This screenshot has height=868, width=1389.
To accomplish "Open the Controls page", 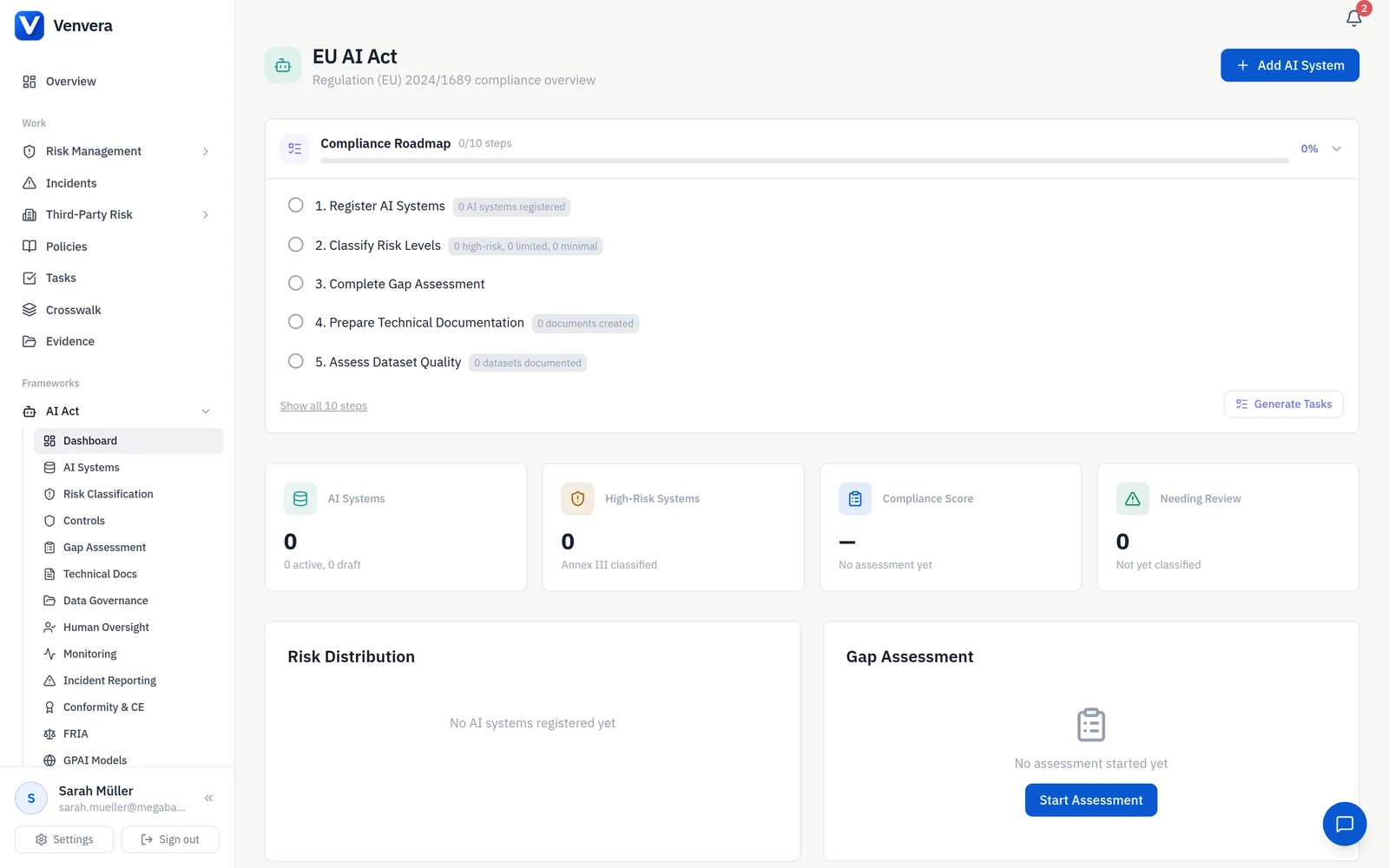I will pyautogui.click(x=128, y=521).
